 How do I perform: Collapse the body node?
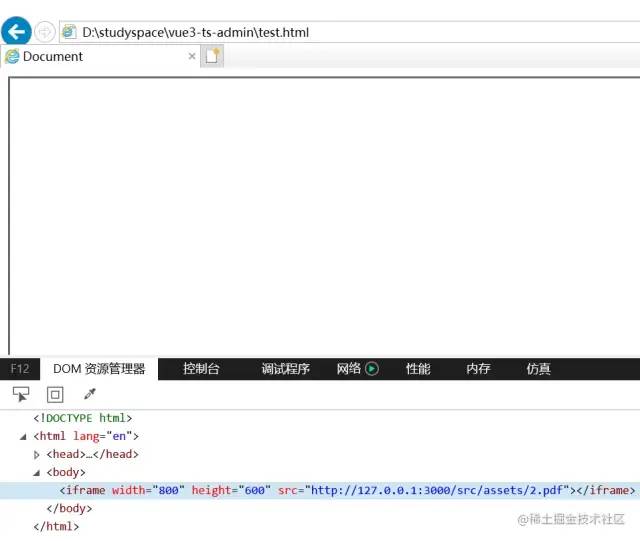(x=36, y=473)
